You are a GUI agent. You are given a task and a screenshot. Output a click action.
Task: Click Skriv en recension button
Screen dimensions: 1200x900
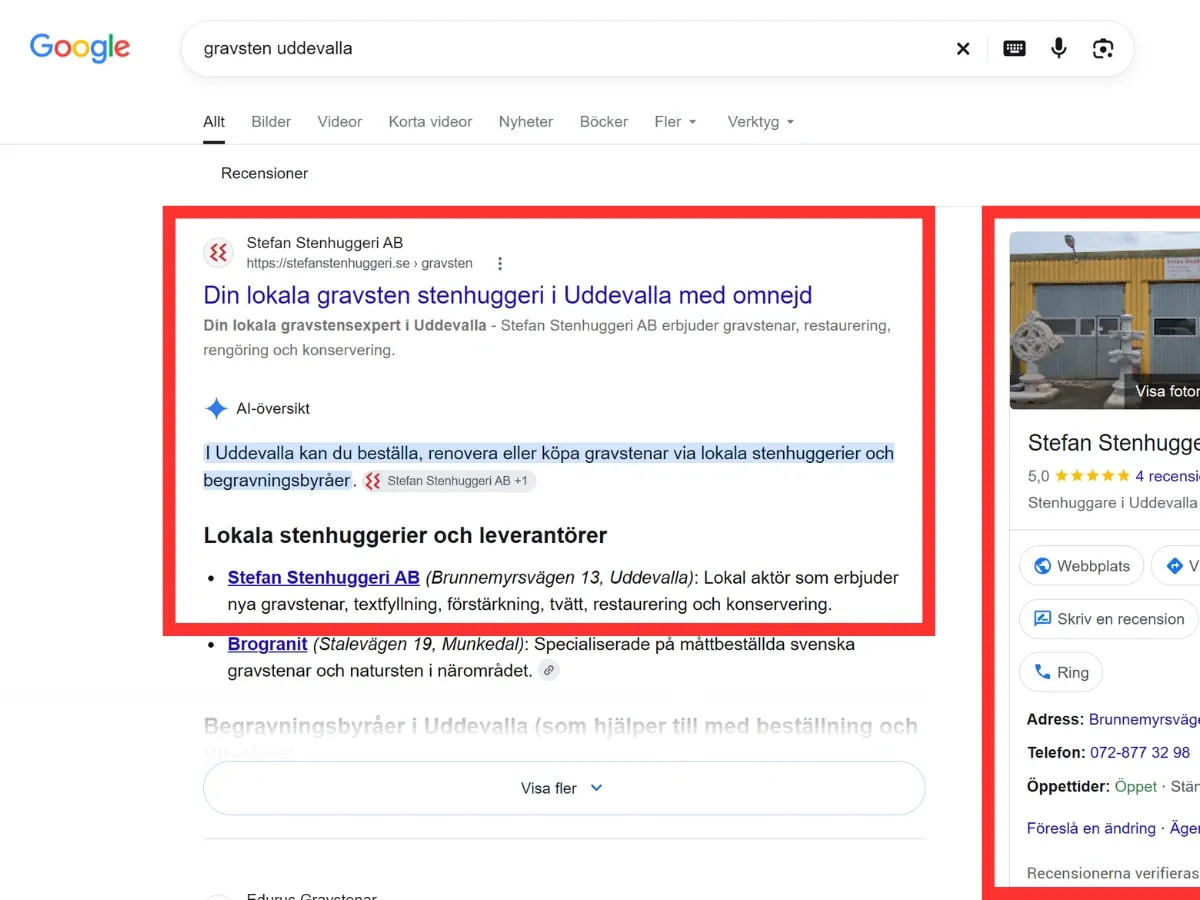click(1108, 619)
